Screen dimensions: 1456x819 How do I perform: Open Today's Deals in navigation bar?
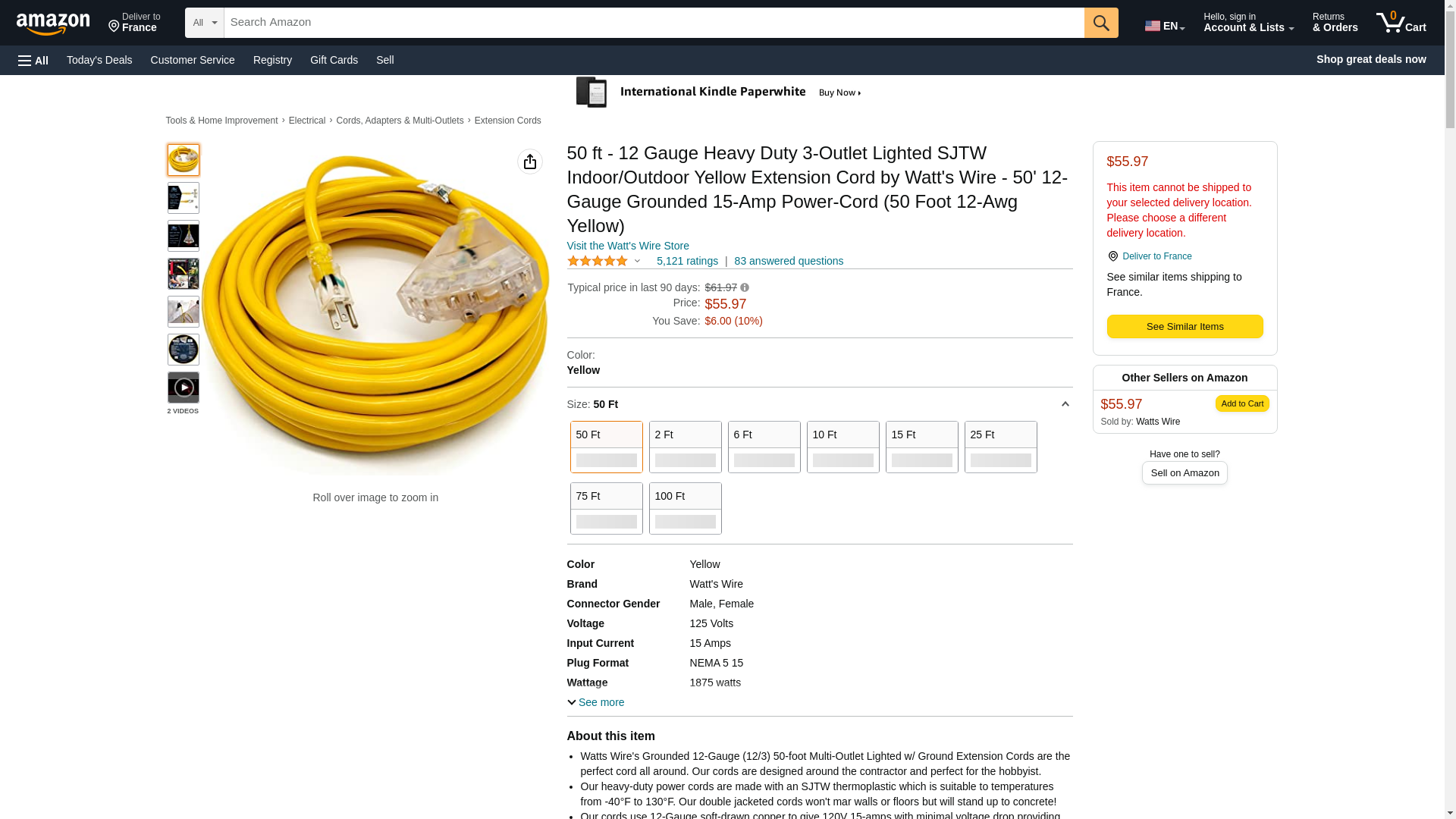coord(99,60)
